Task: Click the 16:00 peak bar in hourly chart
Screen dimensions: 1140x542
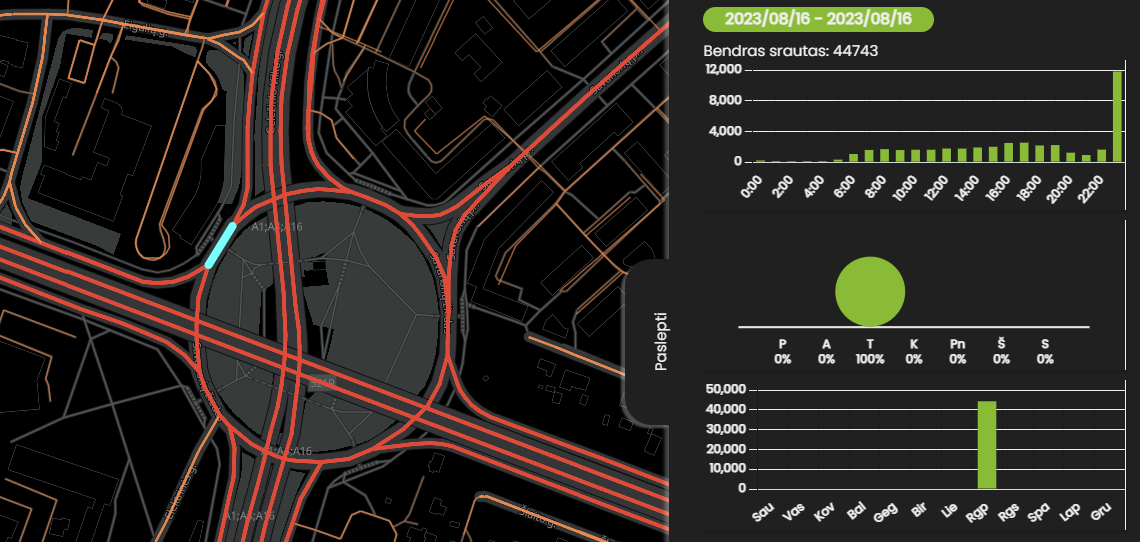Action: [x=1009, y=152]
